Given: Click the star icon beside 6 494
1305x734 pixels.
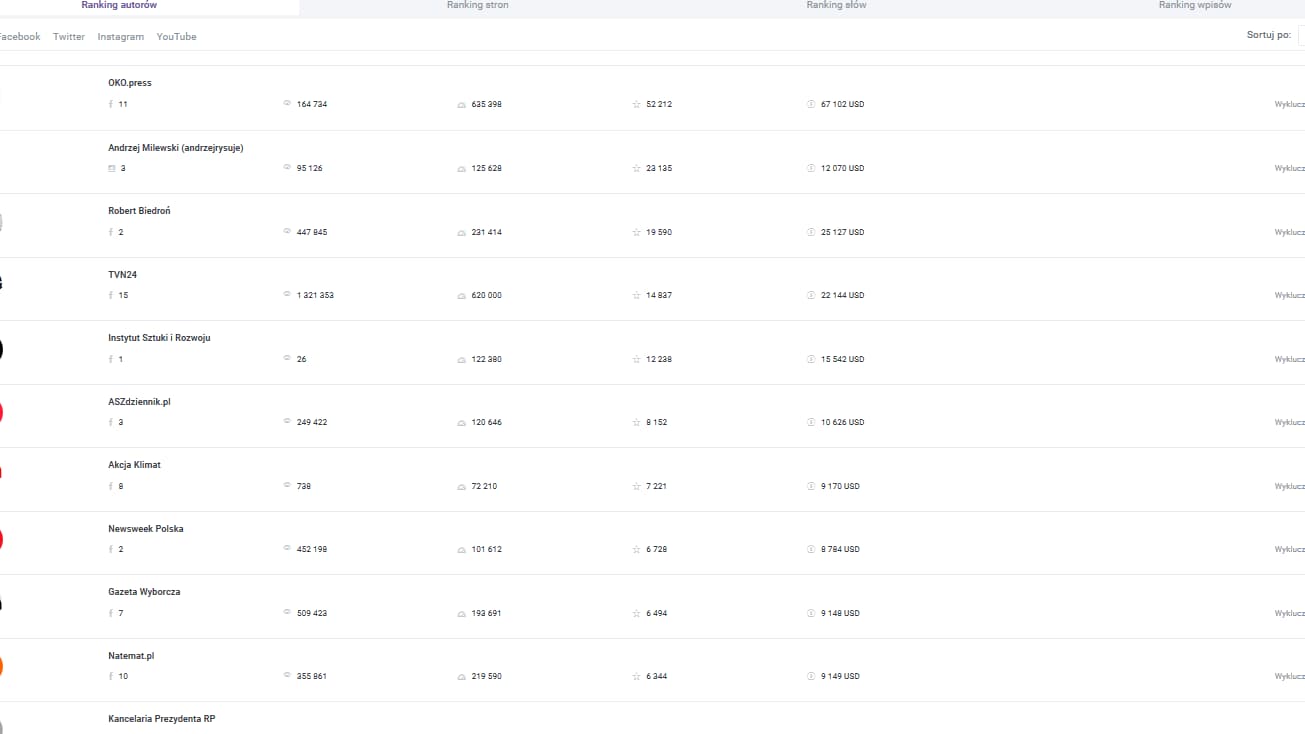Looking at the screenshot, I should (636, 613).
